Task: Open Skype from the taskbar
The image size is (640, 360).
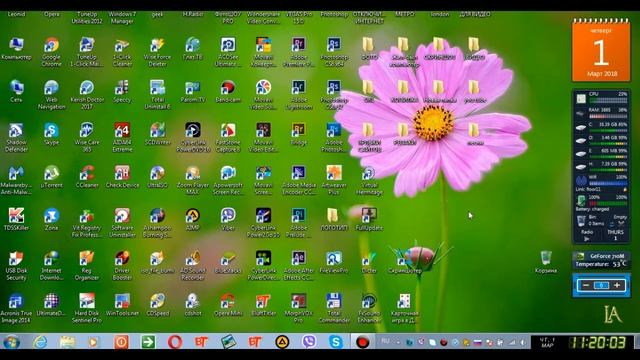Action: click(x=336, y=341)
